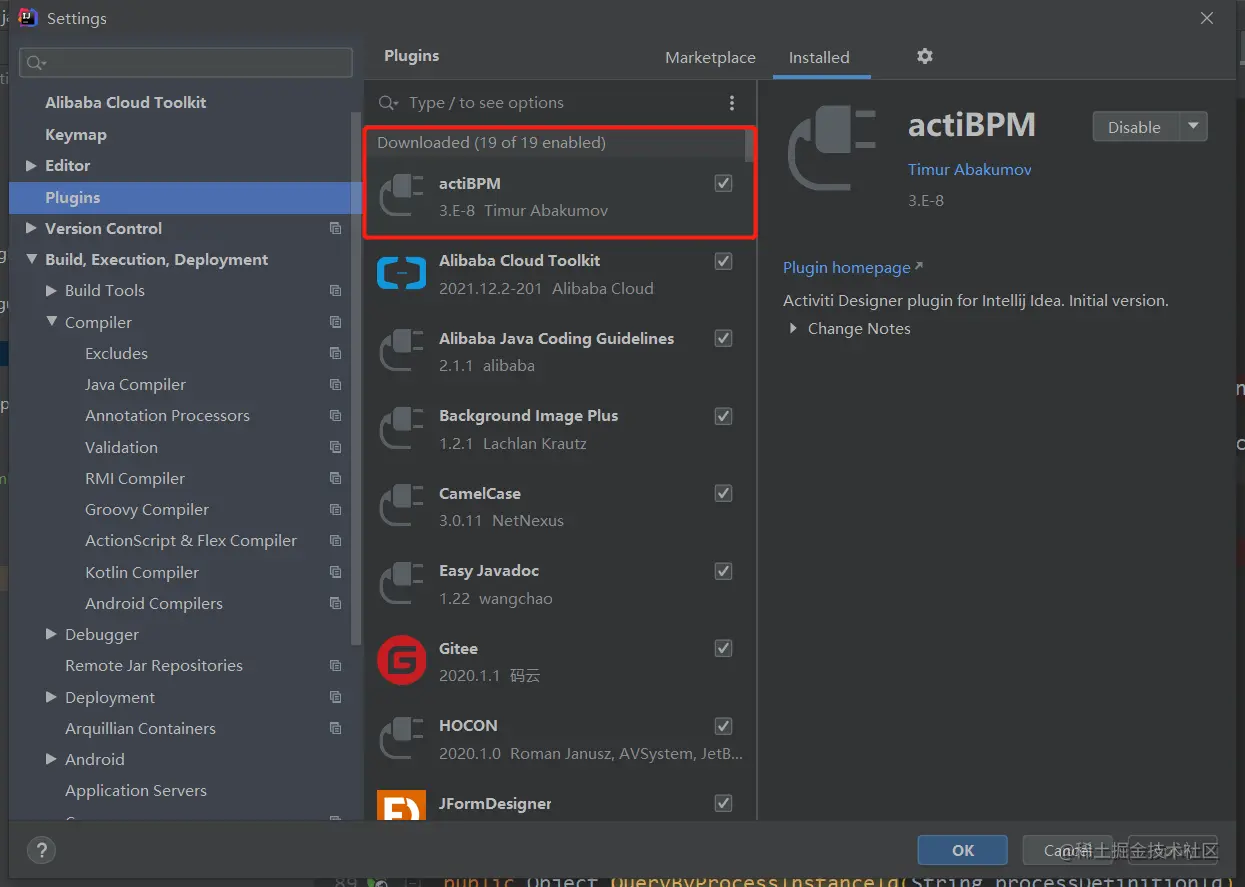Click project-level icon beside Java Compiler

tap(335, 384)
